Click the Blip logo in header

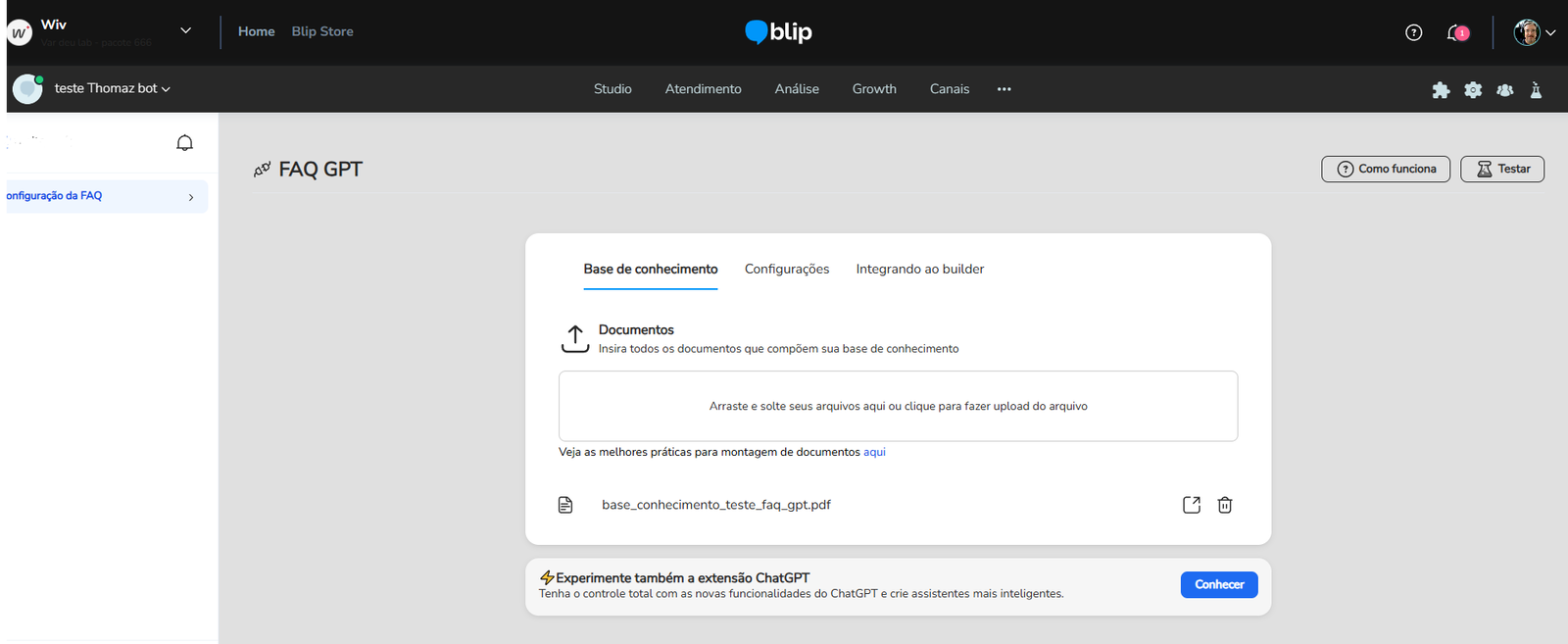tap(778, 32)
